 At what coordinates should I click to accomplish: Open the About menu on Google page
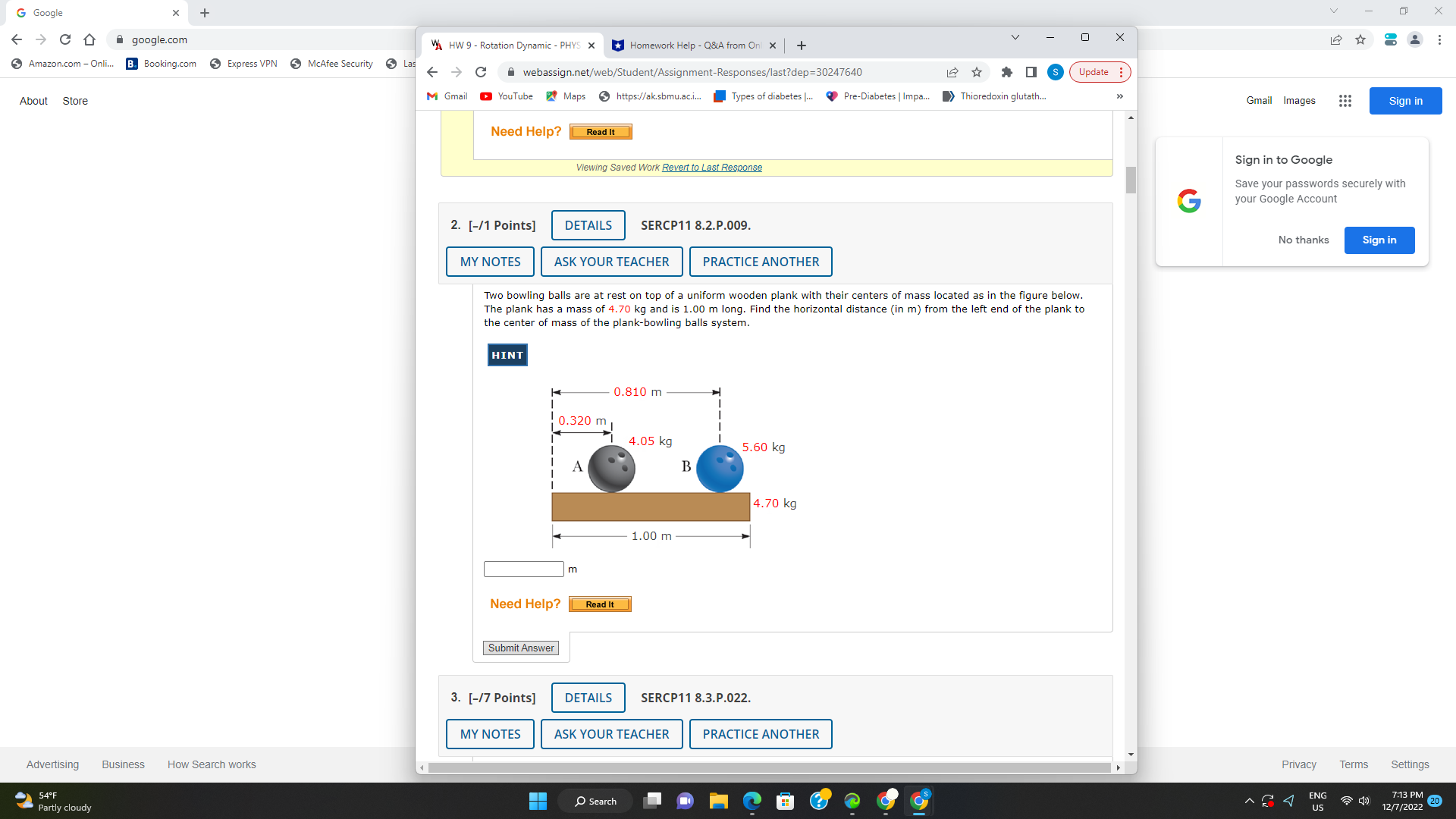pyautogui.click(x=33, y=100)
